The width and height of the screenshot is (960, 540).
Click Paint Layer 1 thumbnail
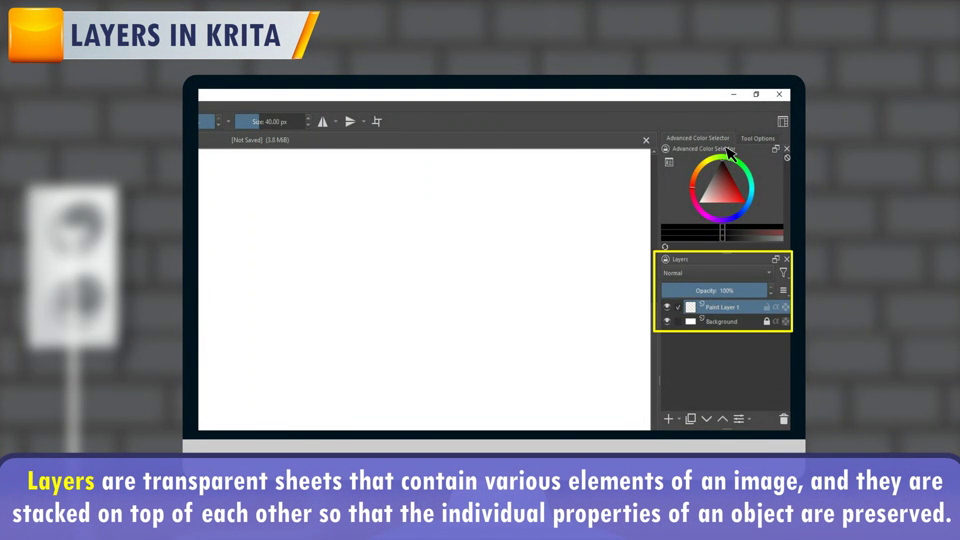pyautogui.click(x=691, y=307)
